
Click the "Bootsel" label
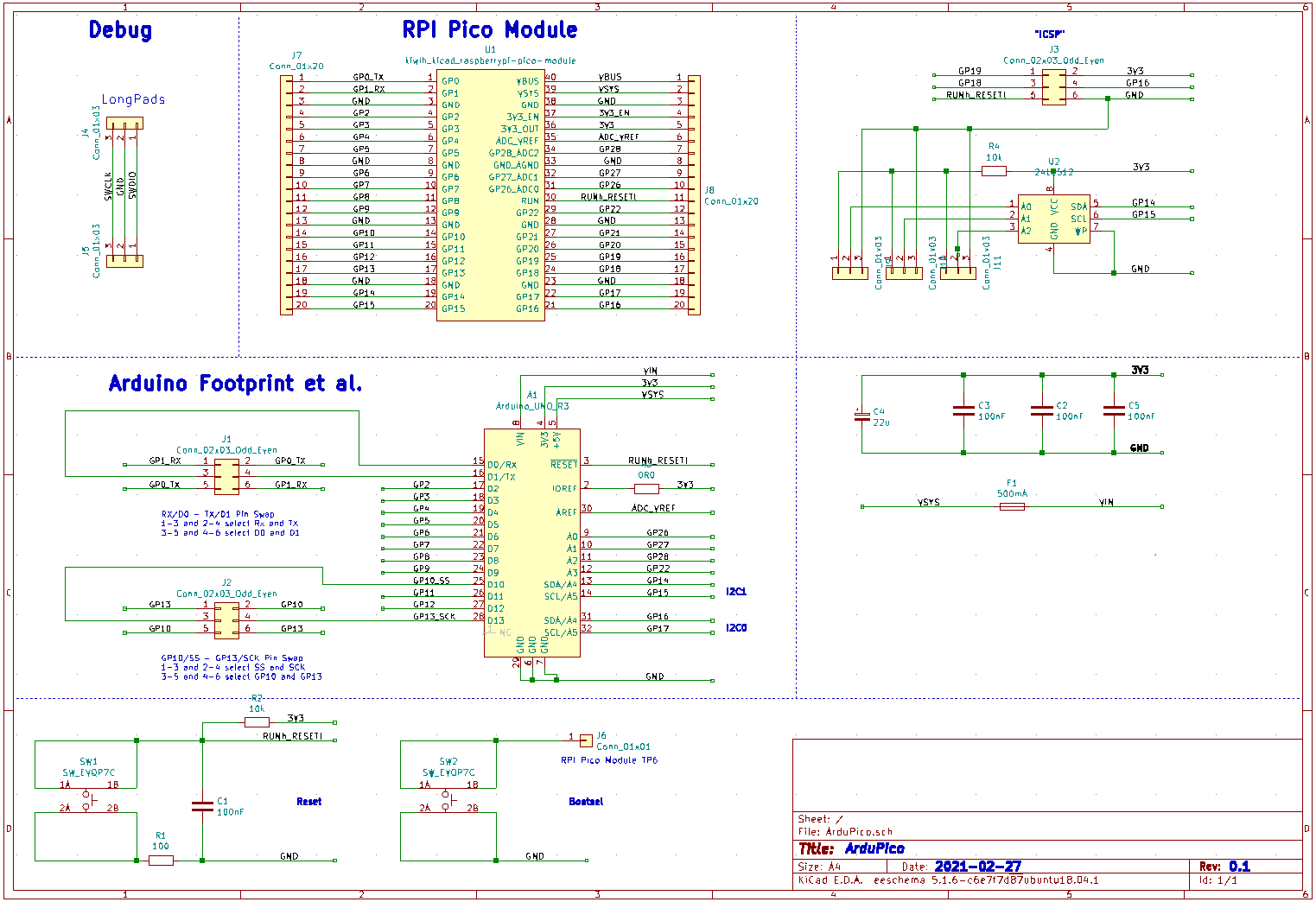(586, 802)
